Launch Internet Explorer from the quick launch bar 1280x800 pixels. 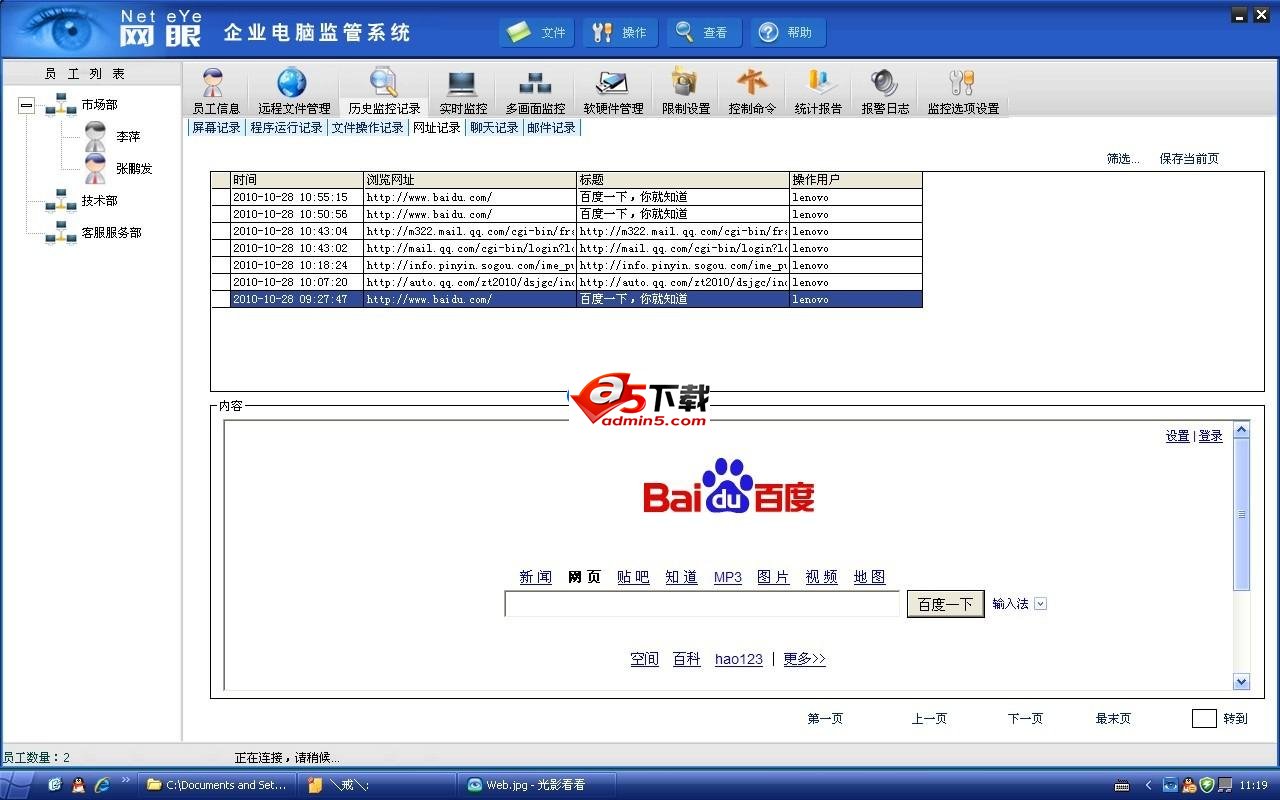(102, 785)
